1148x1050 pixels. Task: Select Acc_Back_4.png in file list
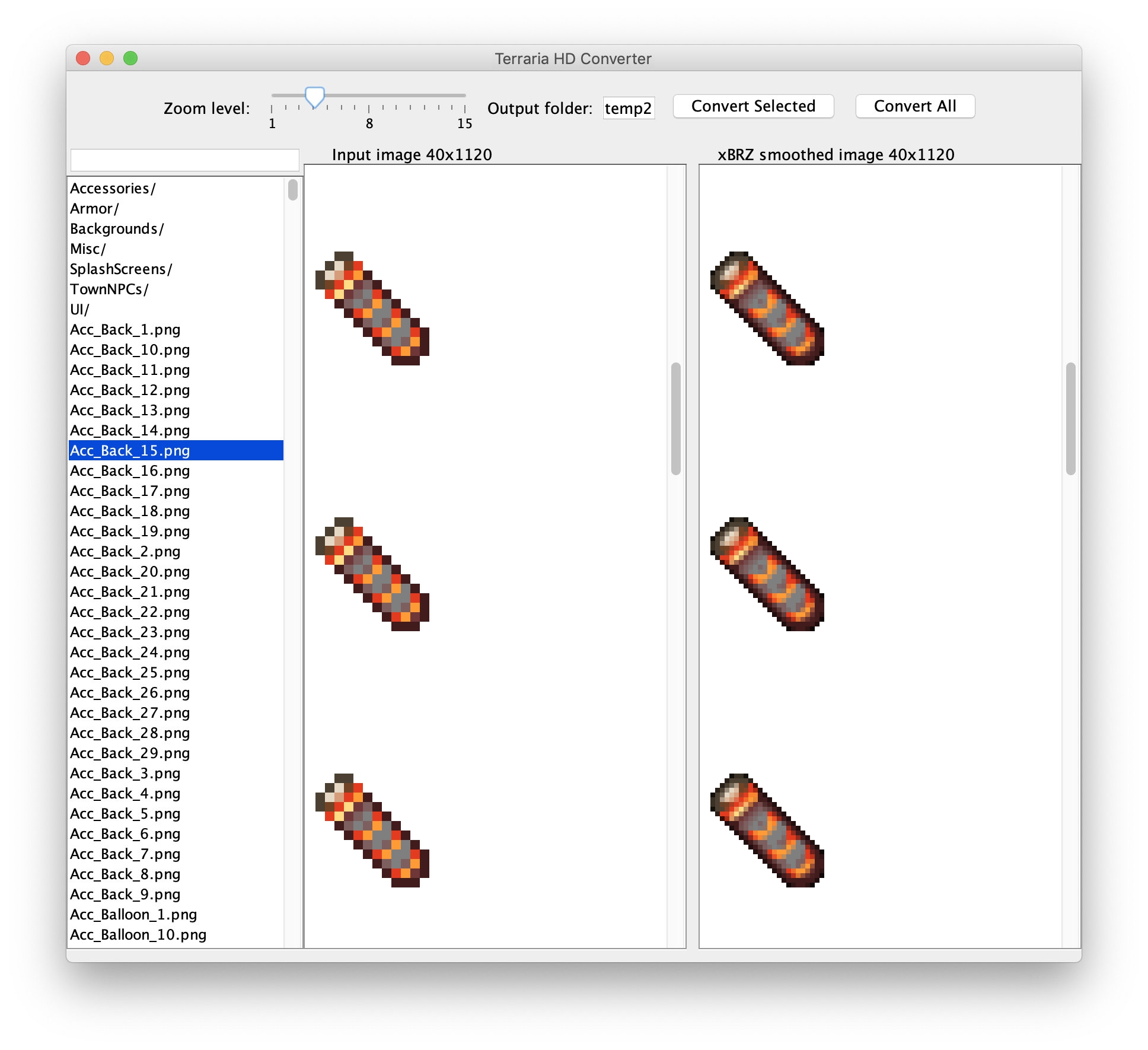coord(176,793)
